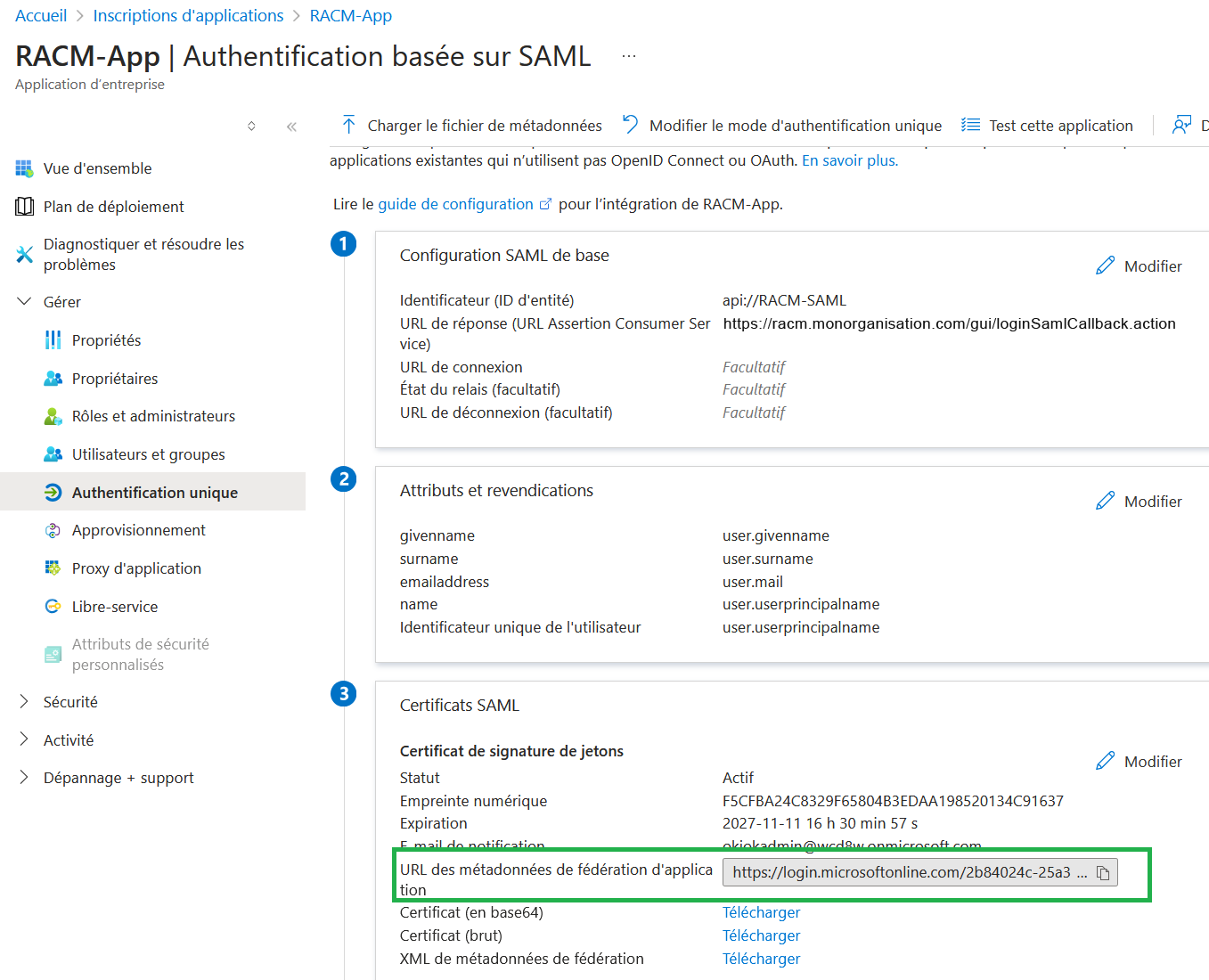This screenshot has height=980, width=1209.
Task: Click the api://RACM-SAML identifier value
Action: pyautogui.click(x=784, y=300)
